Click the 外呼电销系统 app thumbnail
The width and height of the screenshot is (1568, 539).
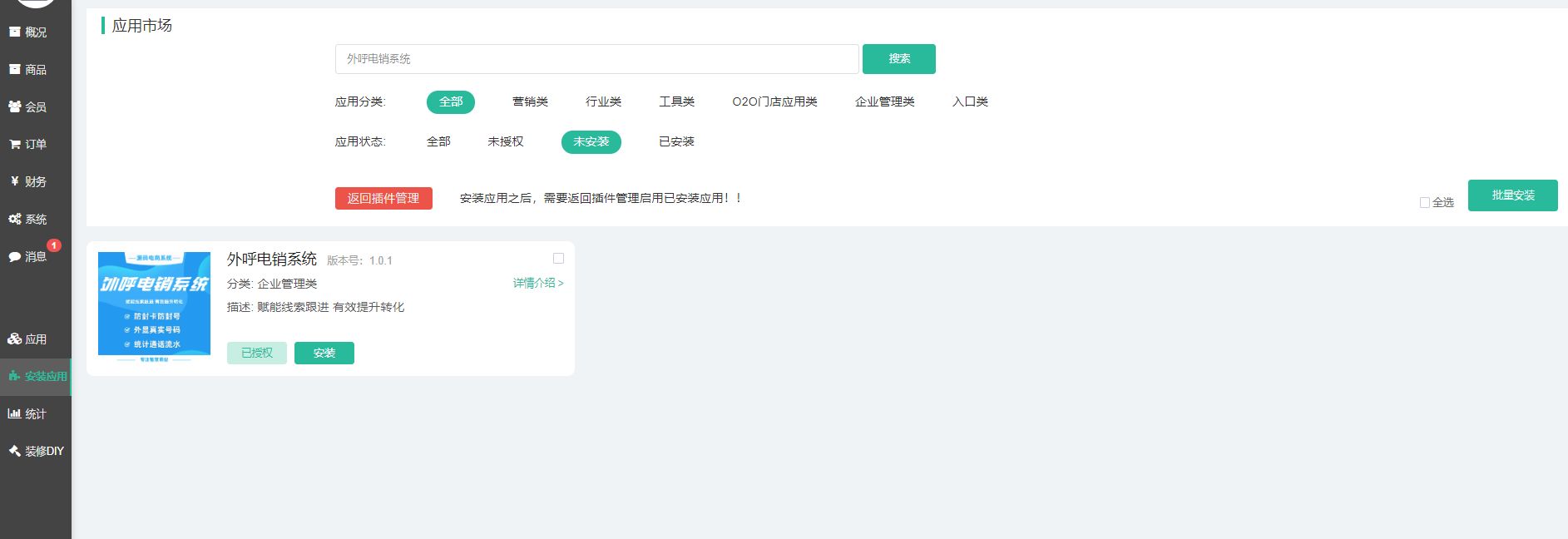pos(154,306)
